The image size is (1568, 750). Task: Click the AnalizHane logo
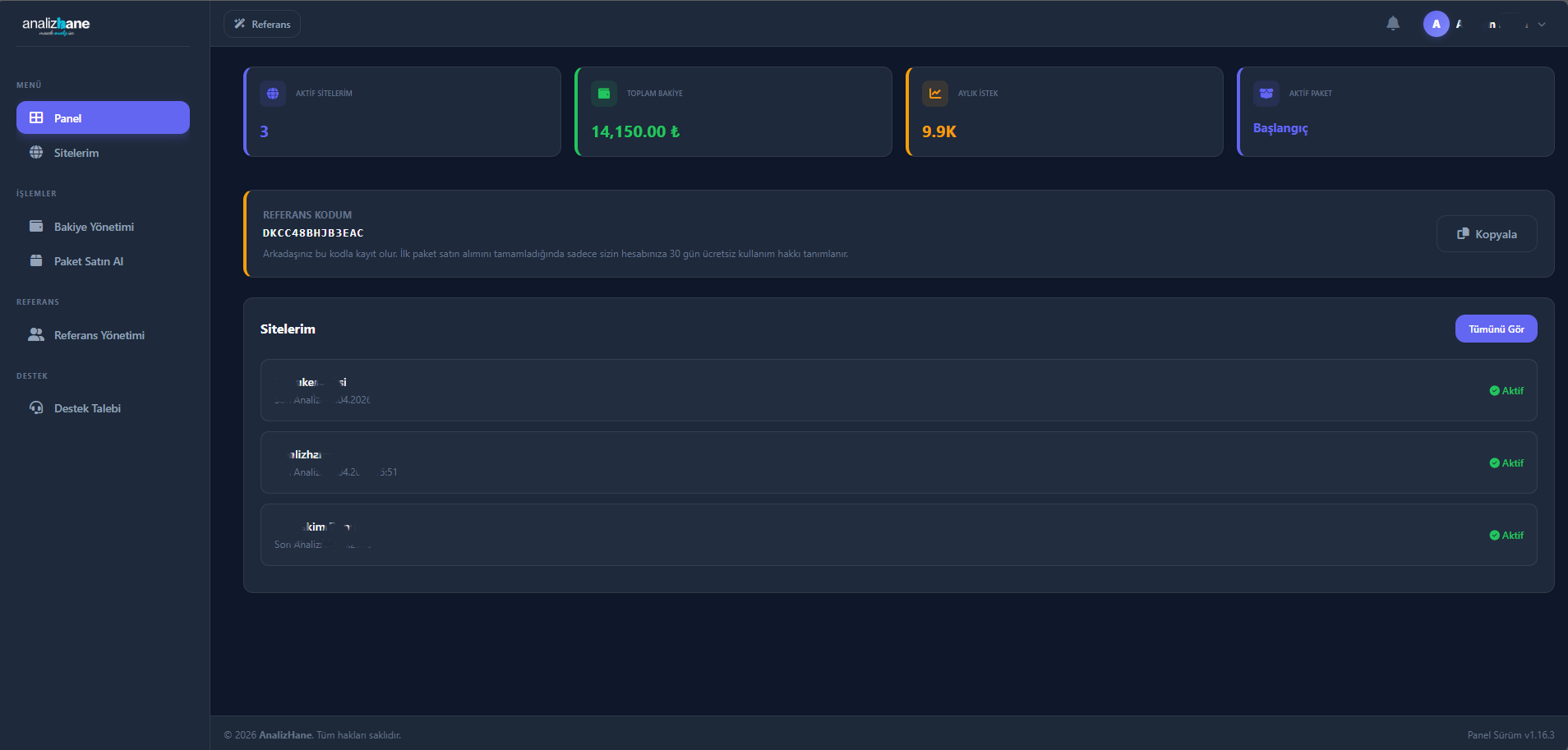point(56,25)
